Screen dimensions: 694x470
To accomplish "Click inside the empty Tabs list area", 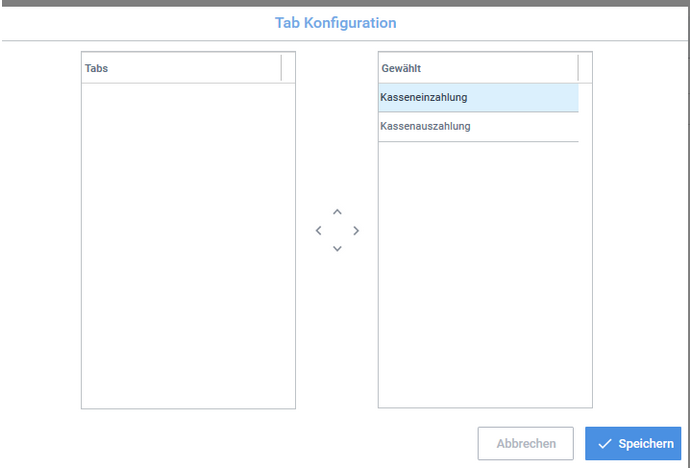I will pos(188,245).
